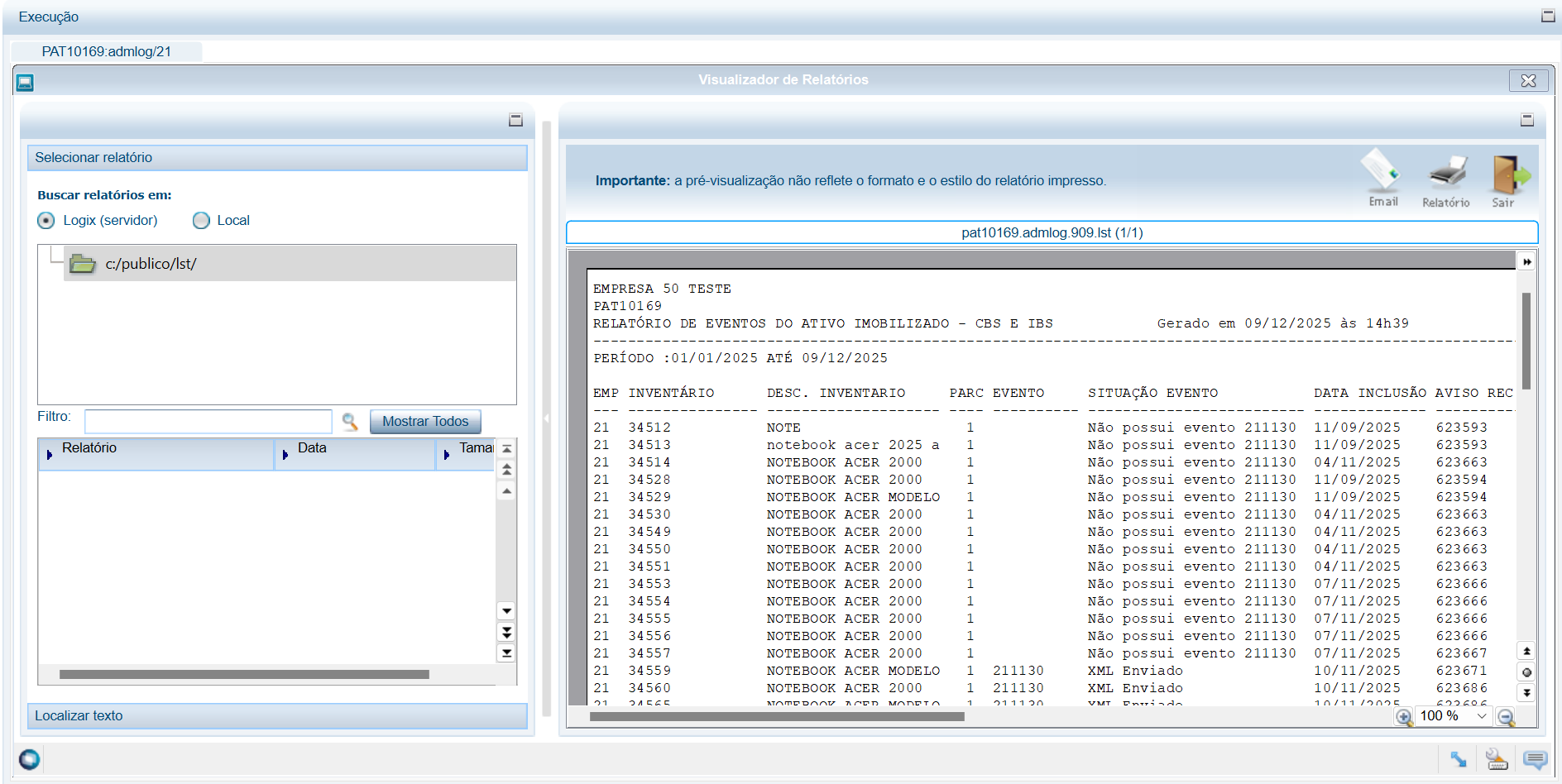1562x784 pixels.
Task: Sort by the Data column header
Action: 355,454
